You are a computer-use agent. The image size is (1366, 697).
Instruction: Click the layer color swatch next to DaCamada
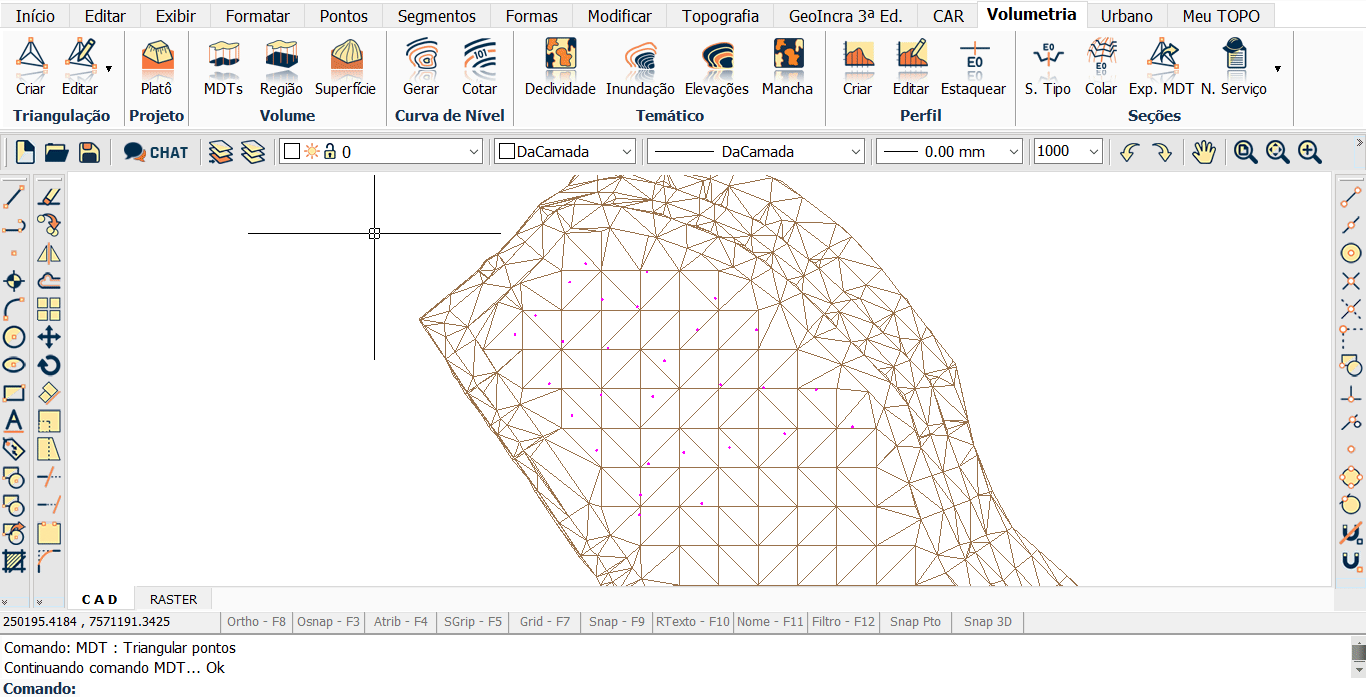click(507, 152)
